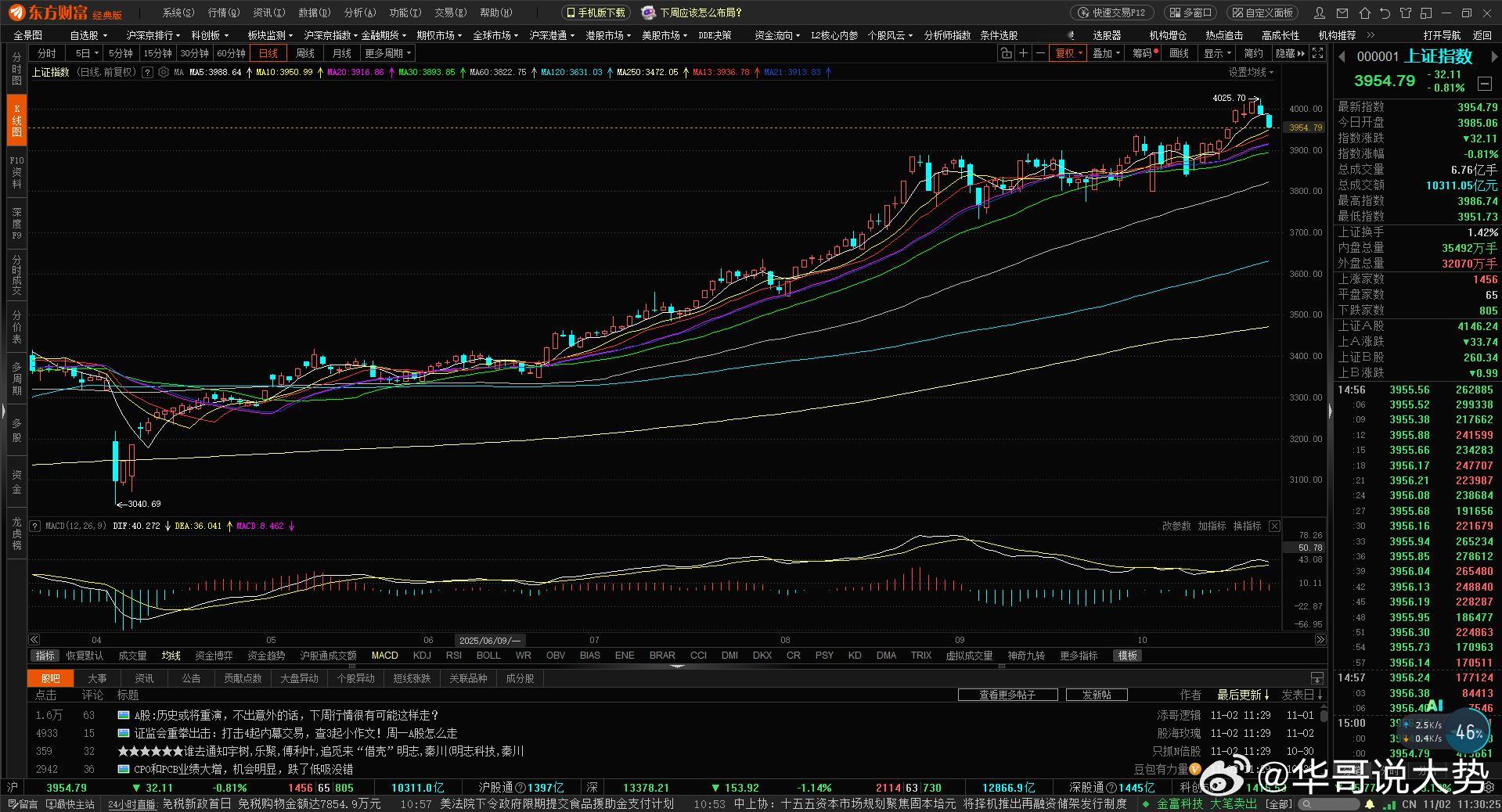Open the 交易(E) menu
This screenshot has height=812, width=1502.
coord(450,13)
